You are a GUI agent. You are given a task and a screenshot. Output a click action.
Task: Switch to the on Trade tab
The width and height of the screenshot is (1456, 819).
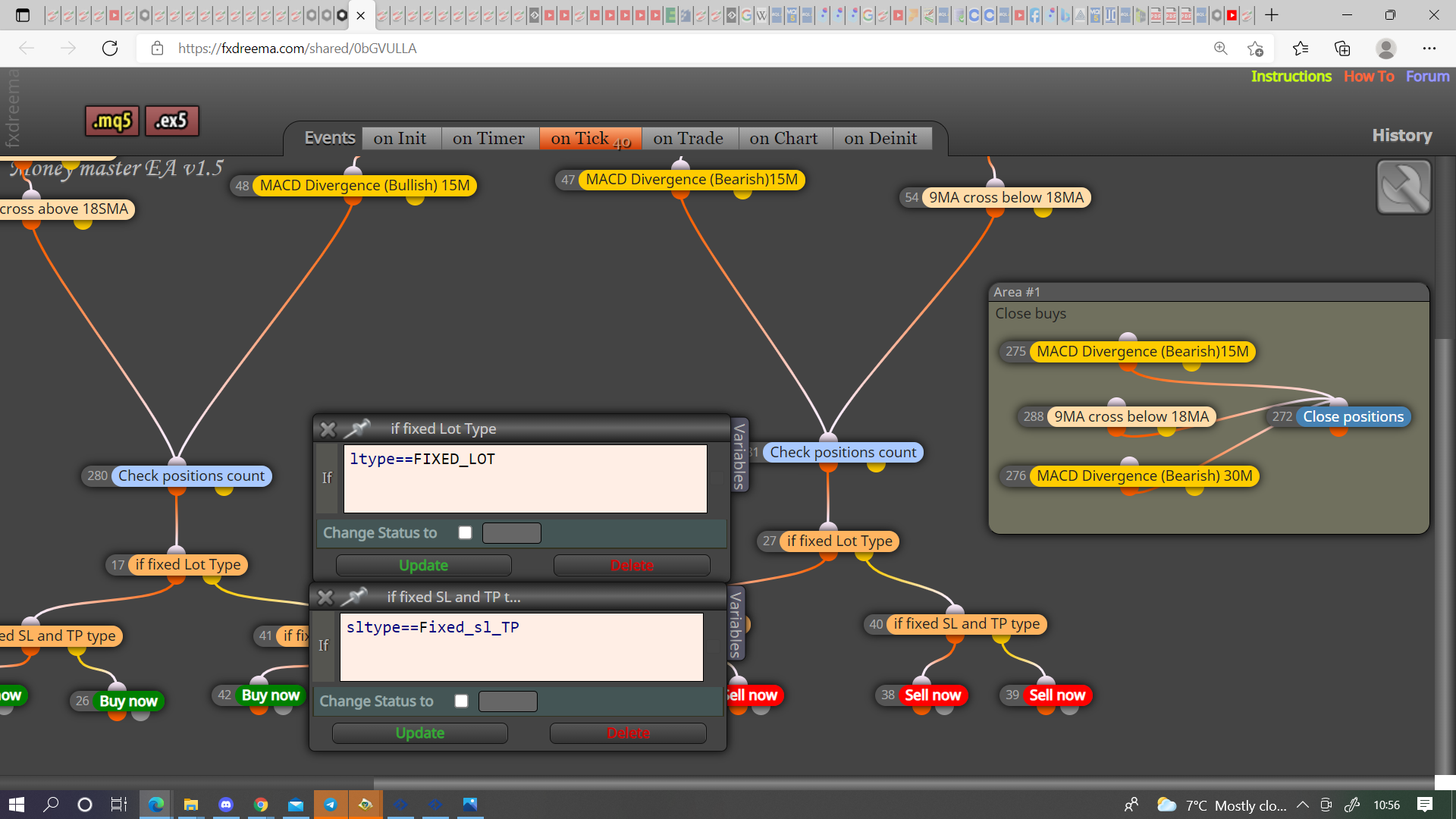tap(689, 139)
